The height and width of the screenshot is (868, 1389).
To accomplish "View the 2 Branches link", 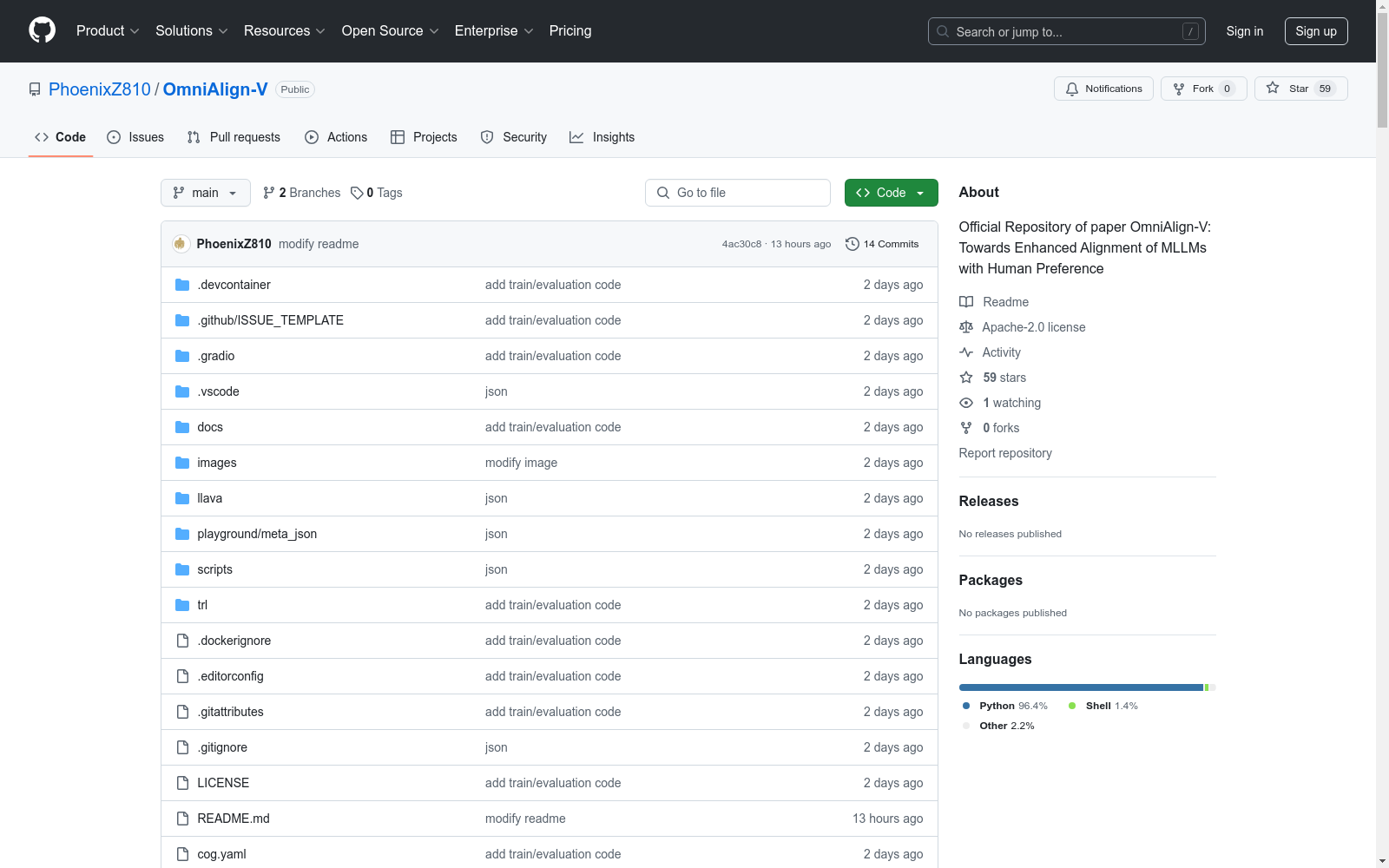I will (301, 193).
